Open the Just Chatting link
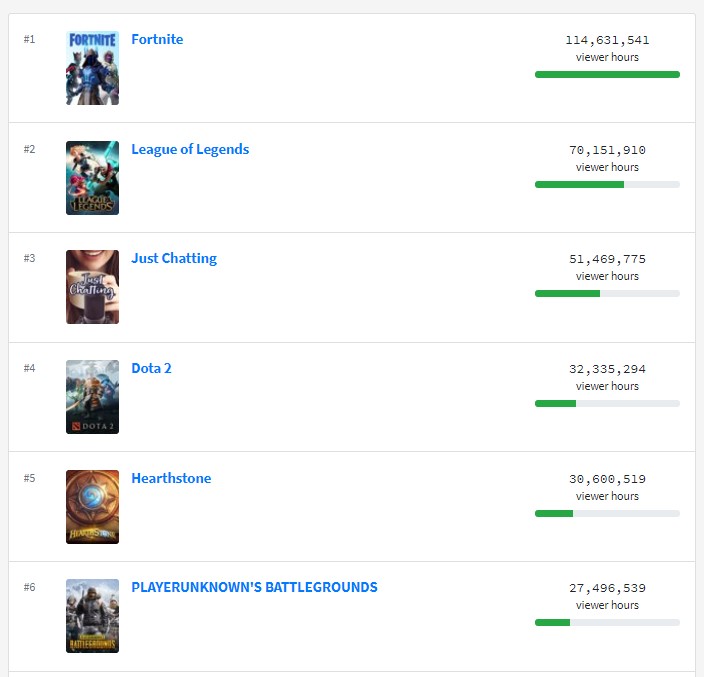This screenshot has width=704, height=677. pyautogui.click(x=174, y=259)
